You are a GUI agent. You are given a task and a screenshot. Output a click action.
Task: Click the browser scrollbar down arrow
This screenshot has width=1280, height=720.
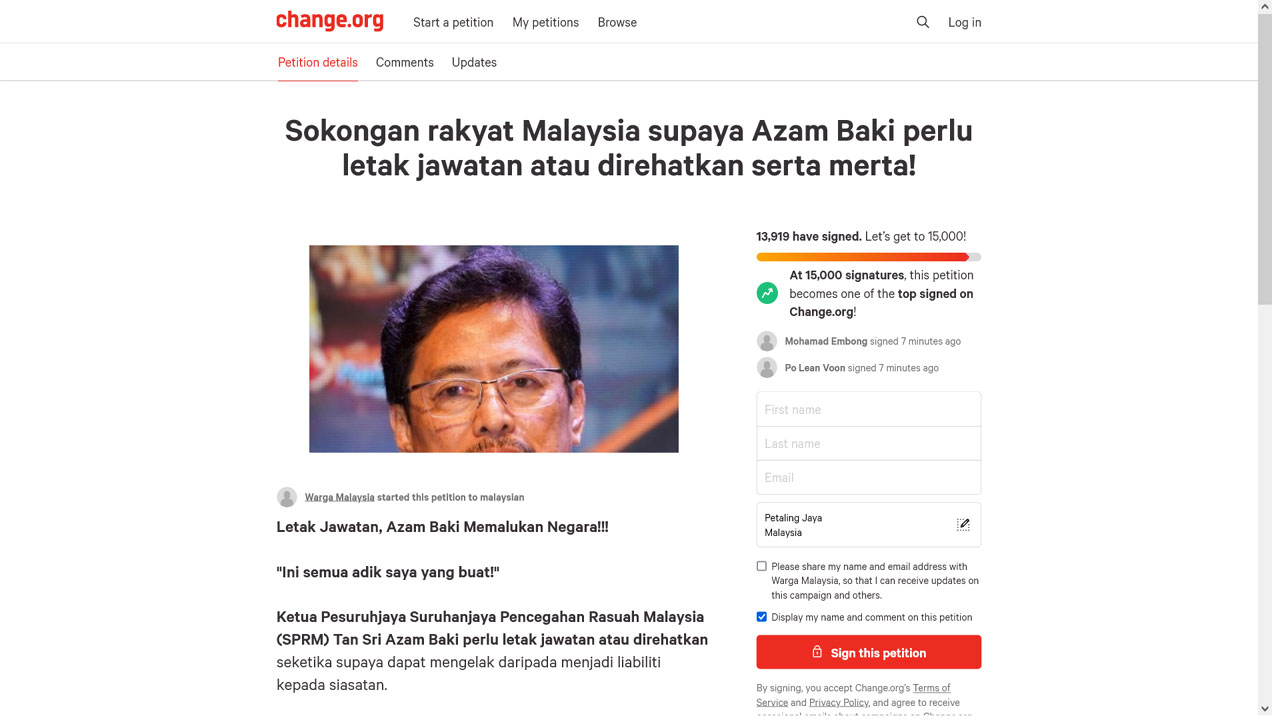[x=1265, y=709]
